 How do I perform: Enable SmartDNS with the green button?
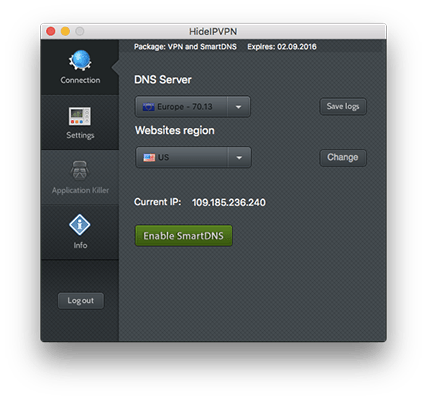tap(184, 236)
